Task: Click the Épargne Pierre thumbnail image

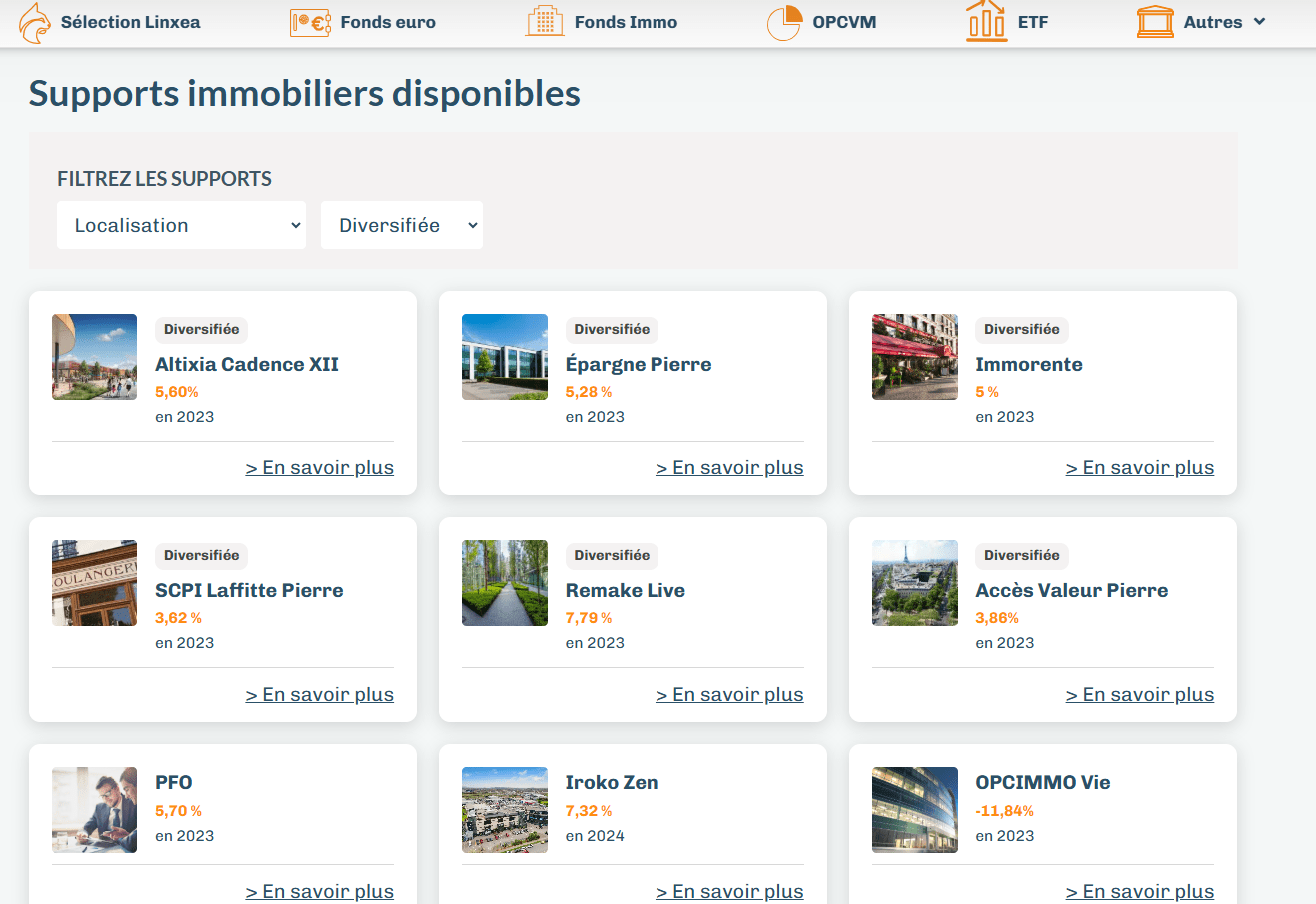Action: point(505,357)
